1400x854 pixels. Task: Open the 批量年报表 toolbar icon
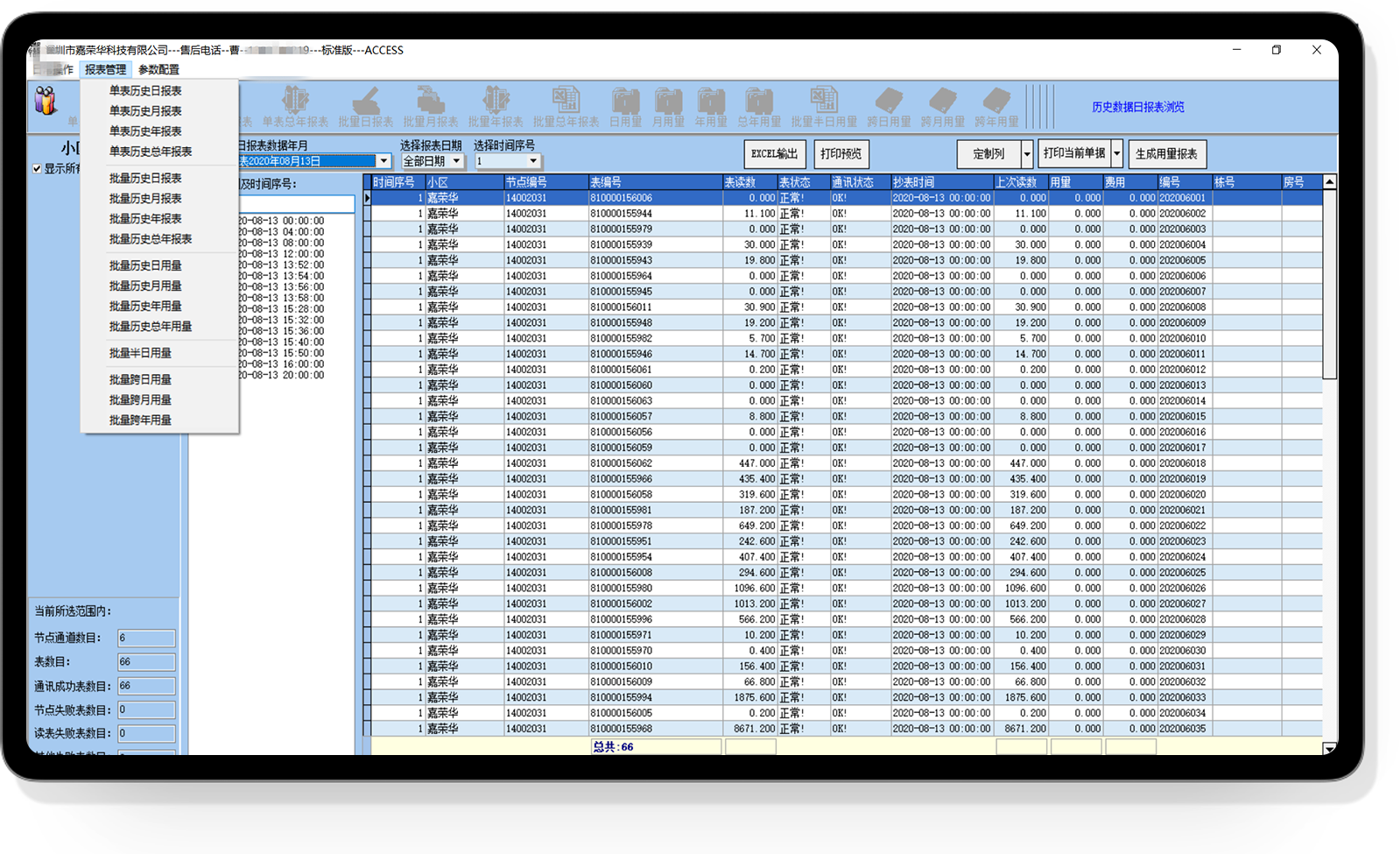click(x=496, y=107)
